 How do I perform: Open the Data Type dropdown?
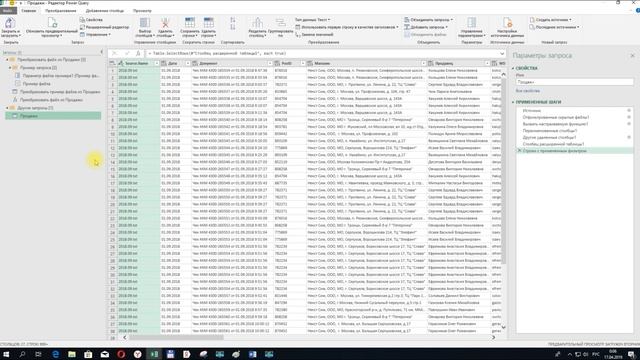pos(312,20)
